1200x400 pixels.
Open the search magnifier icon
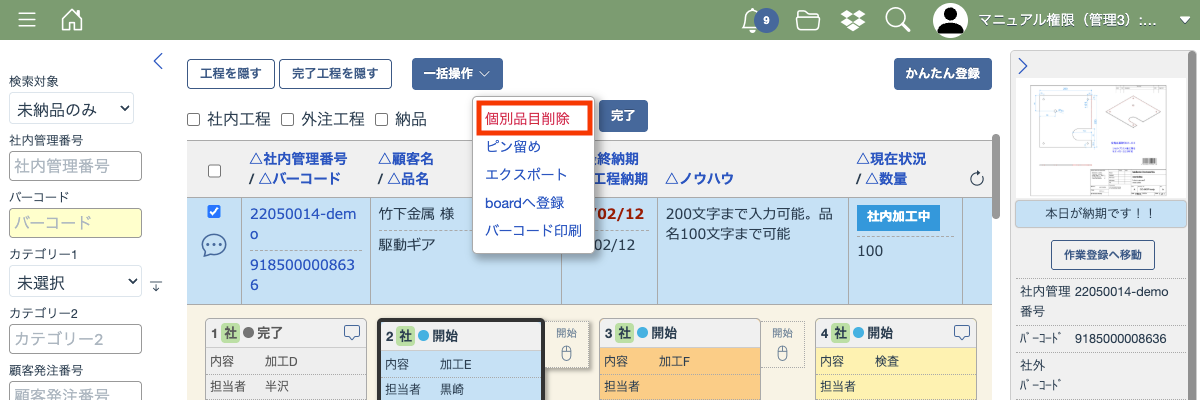[x=897, y=20]
